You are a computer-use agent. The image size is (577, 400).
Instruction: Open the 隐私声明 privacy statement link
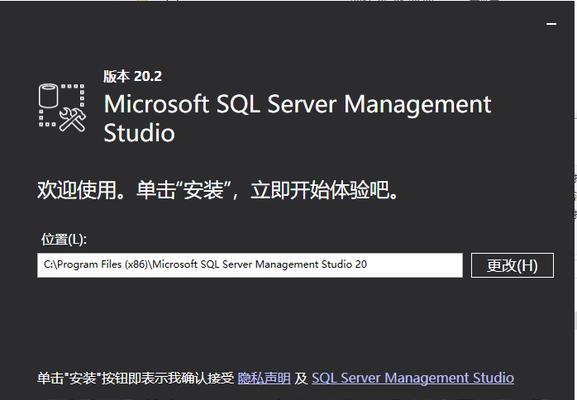(264, 378)
